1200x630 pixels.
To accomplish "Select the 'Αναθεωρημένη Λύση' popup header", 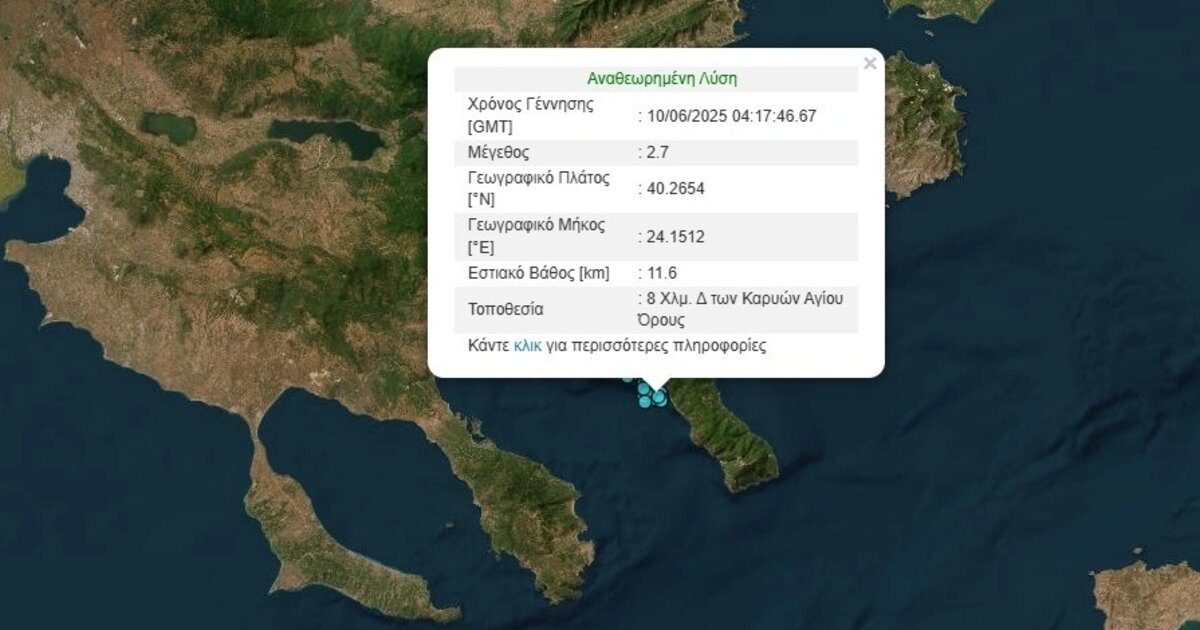I will 662,79.
